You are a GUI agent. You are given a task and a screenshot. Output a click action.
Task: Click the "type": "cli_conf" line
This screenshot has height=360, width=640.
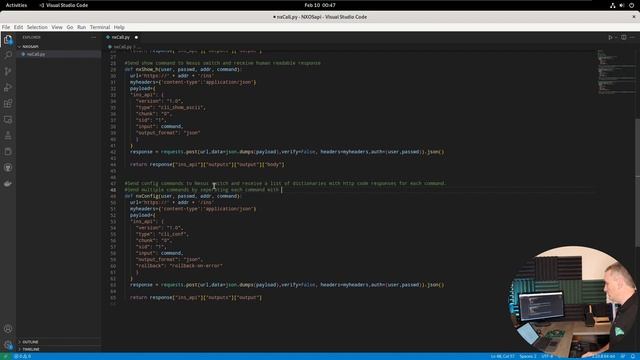[x=162, y=234]
